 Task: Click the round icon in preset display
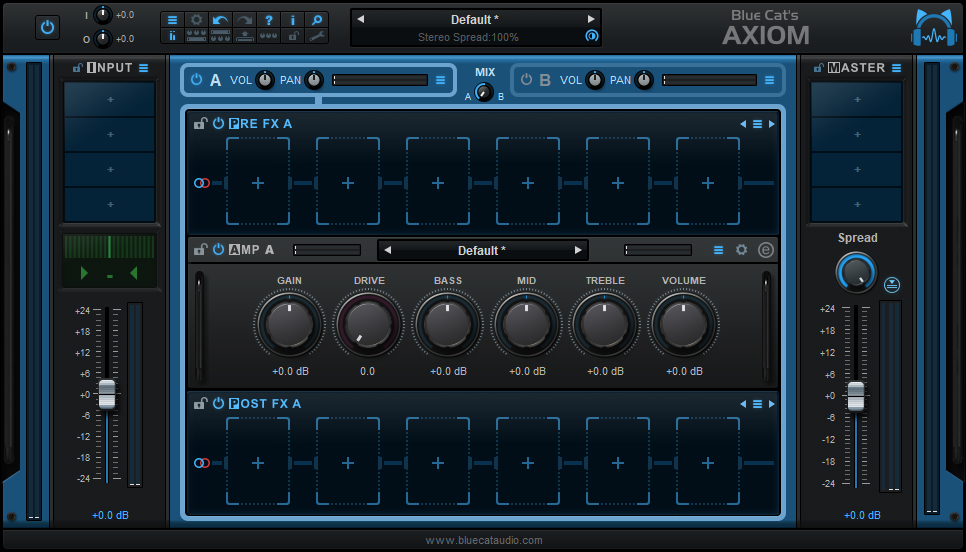591,36
